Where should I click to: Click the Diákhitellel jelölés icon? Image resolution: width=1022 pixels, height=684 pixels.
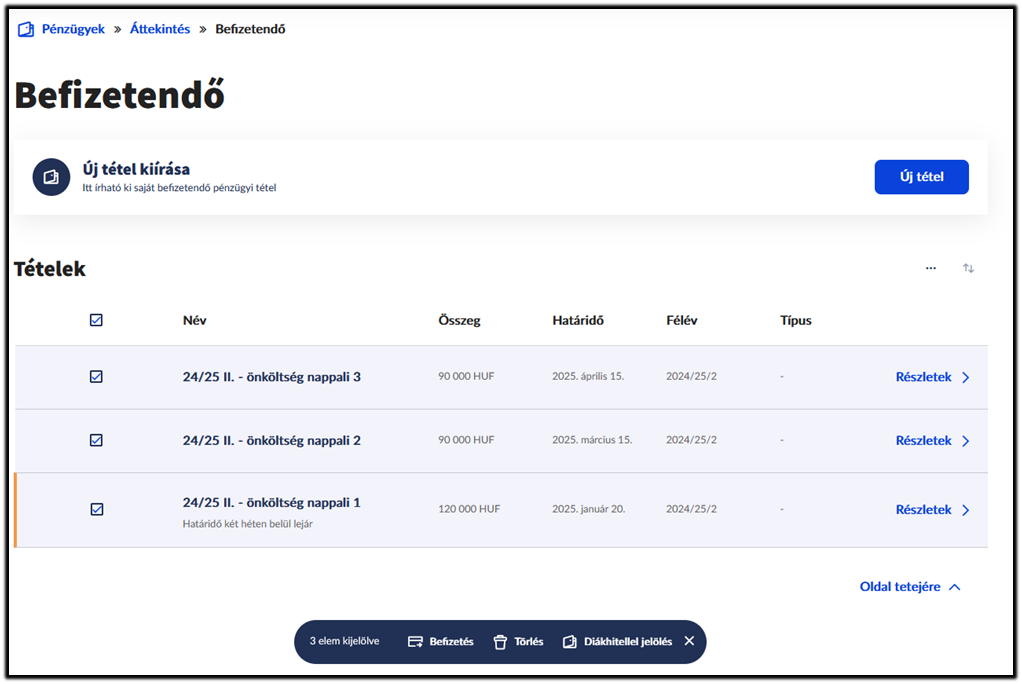[570, 642]
